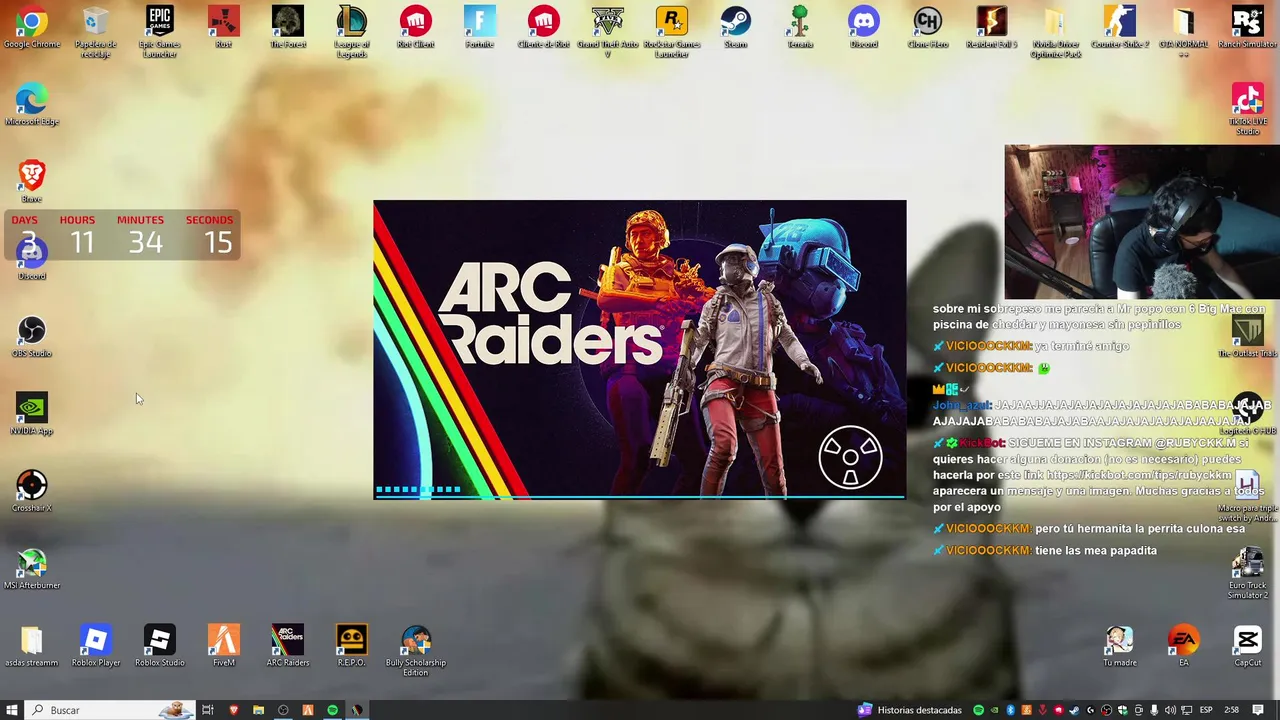Launch Grand Theft Auto V shortcut
The width and height of the screenshot is (1280, 720).
[608, 32]
